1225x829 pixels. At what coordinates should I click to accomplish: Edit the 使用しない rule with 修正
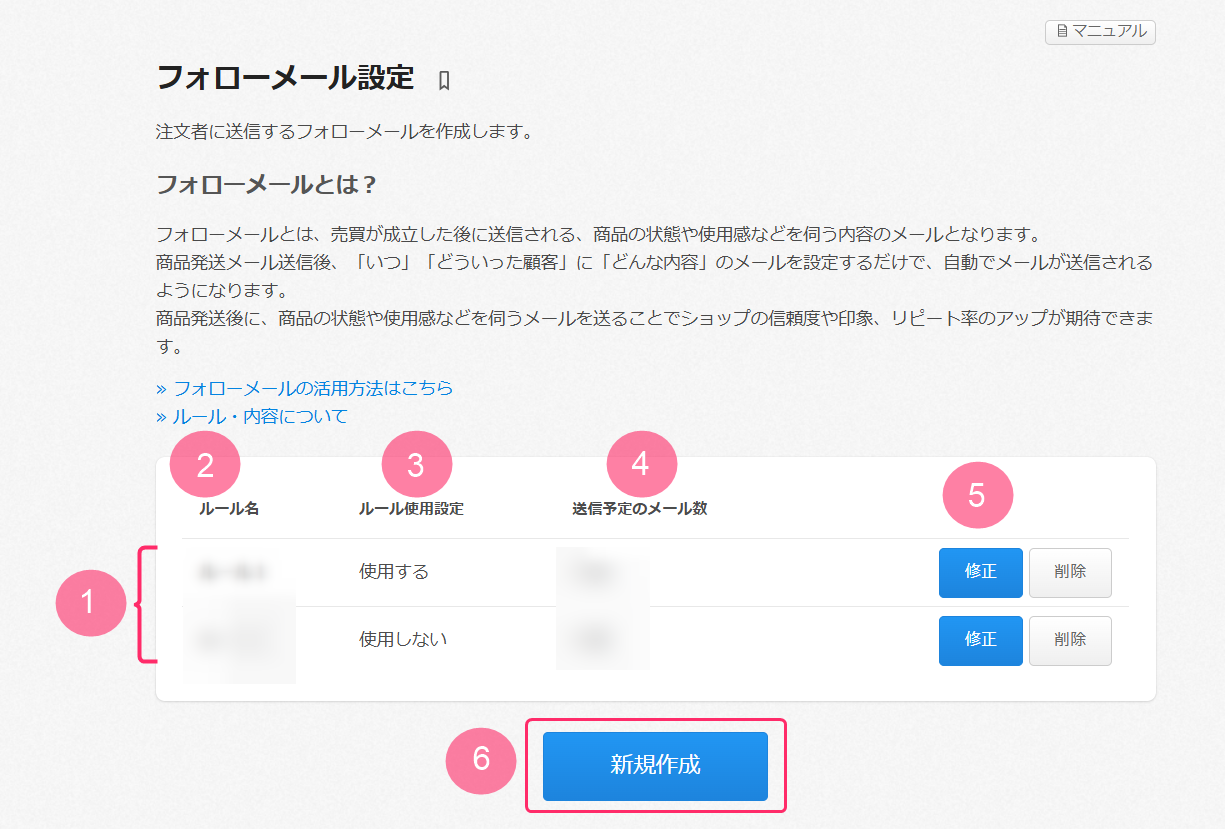(980, 640)
